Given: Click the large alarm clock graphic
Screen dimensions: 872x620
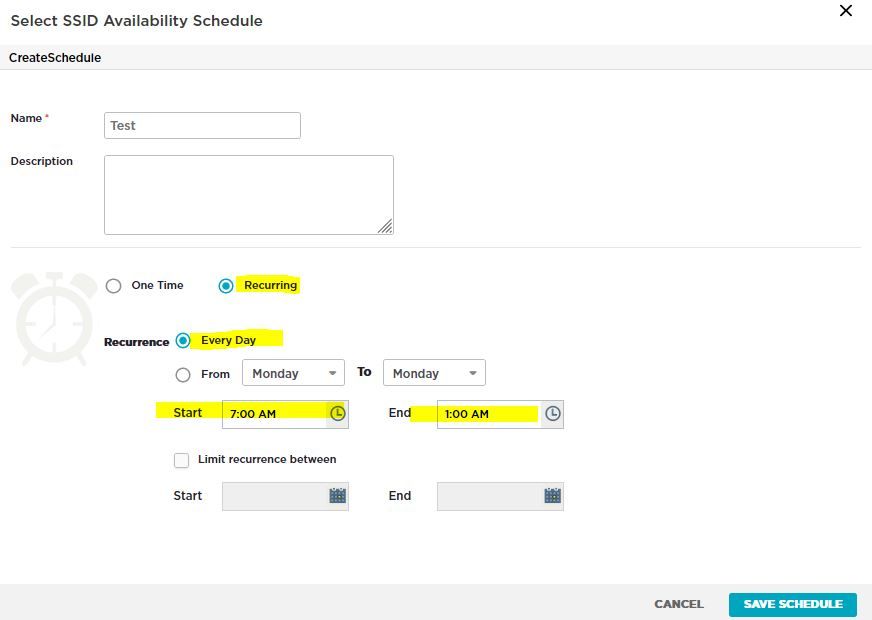Looking at the screenshot, I should point(54,317).
